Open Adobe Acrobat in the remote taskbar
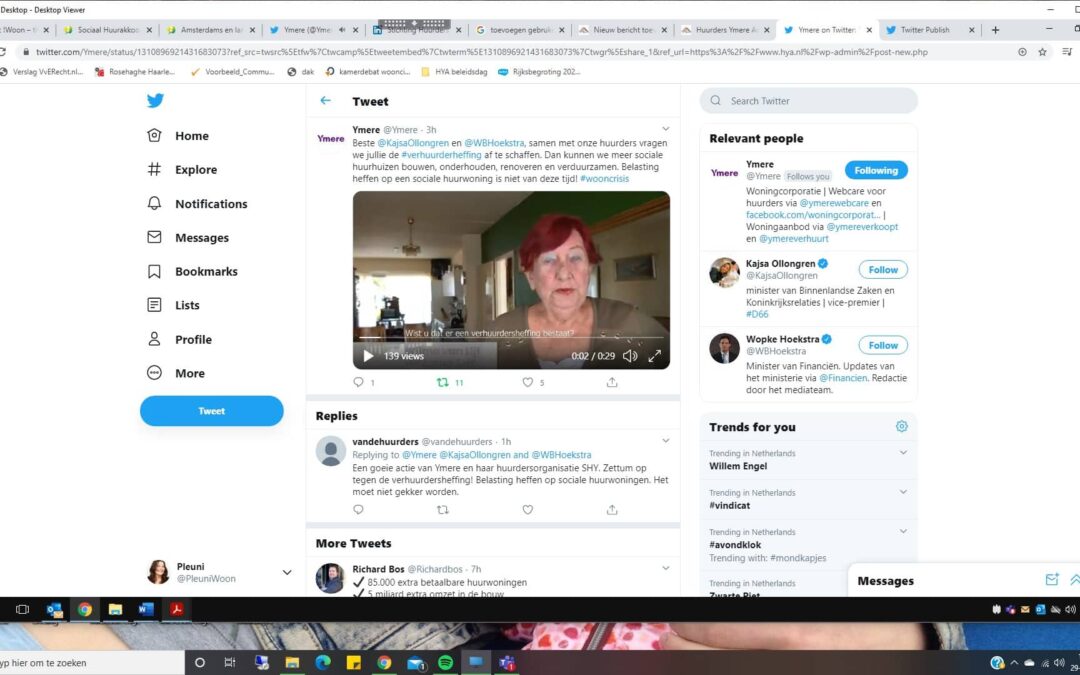1080x675 pixels. [x=176, y=610]
